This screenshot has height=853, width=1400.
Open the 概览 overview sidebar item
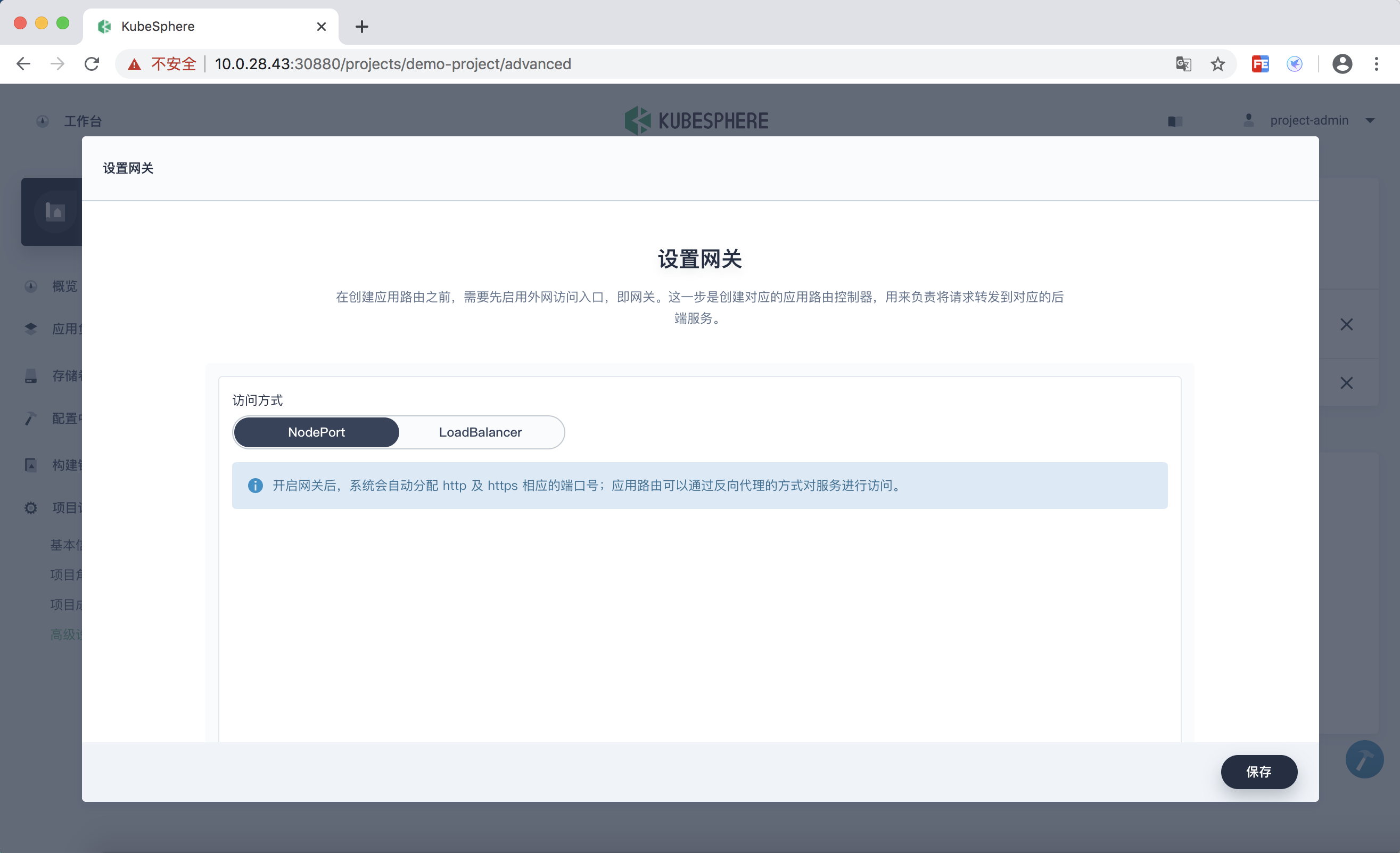(x=64, y=286)
